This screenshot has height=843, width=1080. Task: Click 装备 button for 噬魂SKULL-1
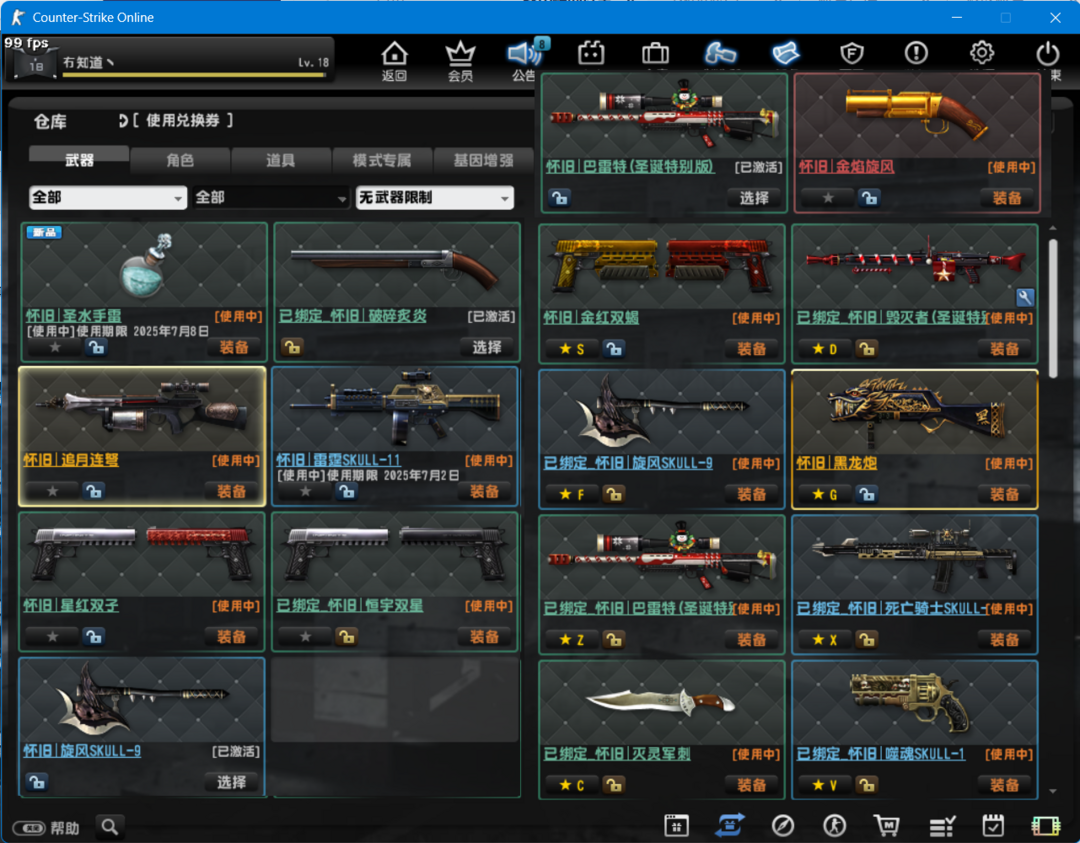coord(1004,785)
